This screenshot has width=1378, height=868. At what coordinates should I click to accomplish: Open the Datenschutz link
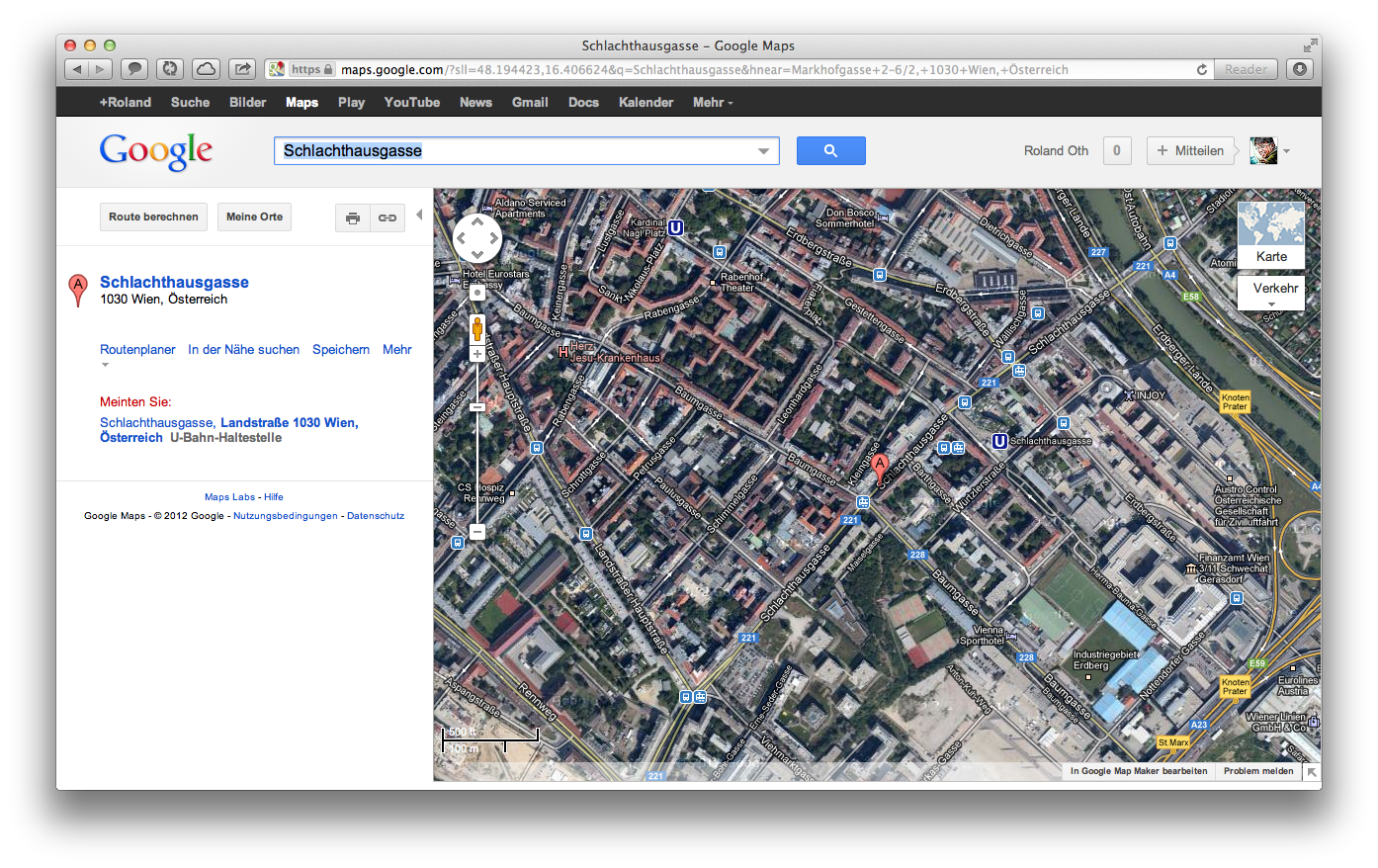click(376, 516)
